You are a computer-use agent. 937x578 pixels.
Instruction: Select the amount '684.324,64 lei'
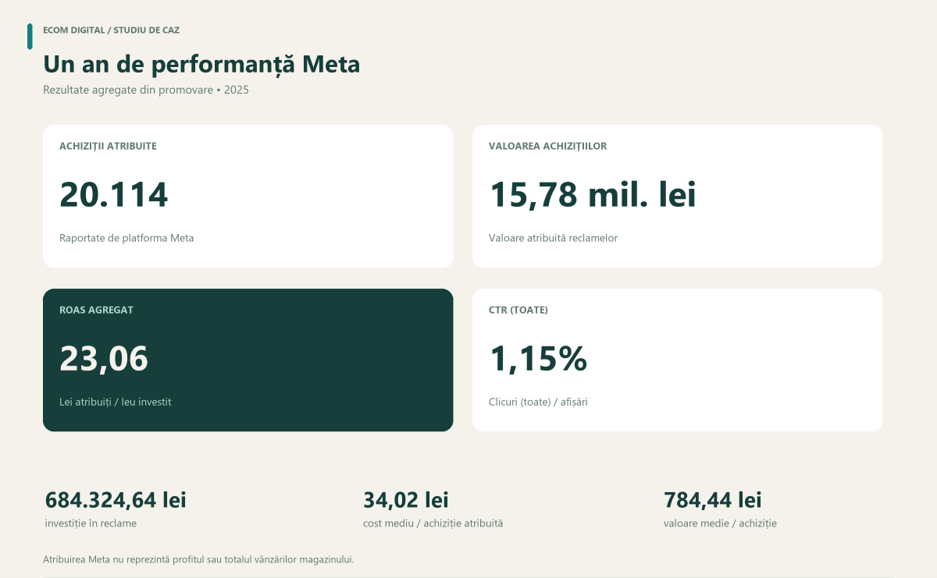(x=115, y=500)
